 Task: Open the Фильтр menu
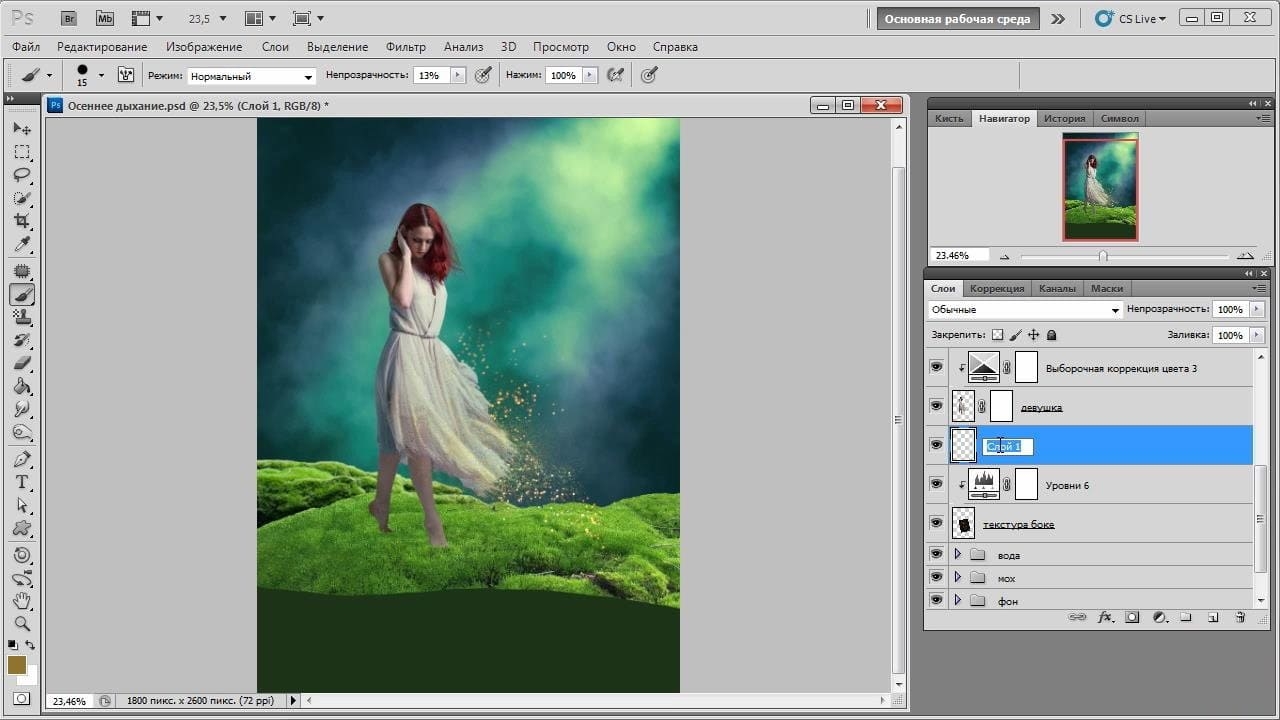[405, 47]
